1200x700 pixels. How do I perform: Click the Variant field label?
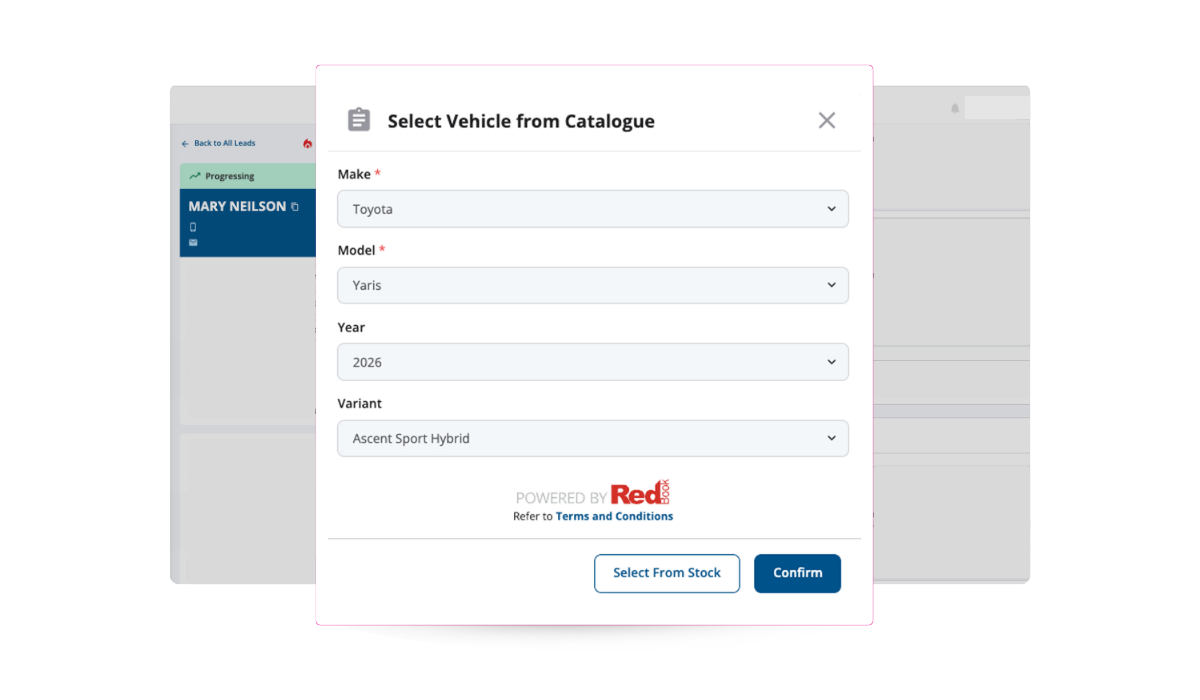tap(359, 403)
